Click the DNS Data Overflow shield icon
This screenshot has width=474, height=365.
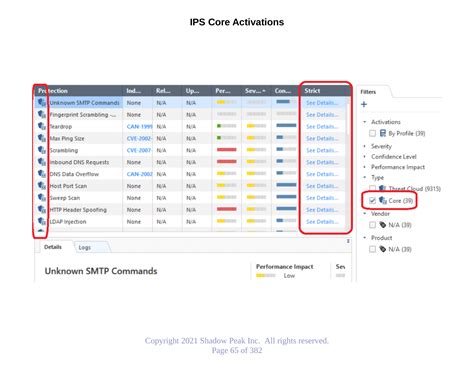pos(42,174)
